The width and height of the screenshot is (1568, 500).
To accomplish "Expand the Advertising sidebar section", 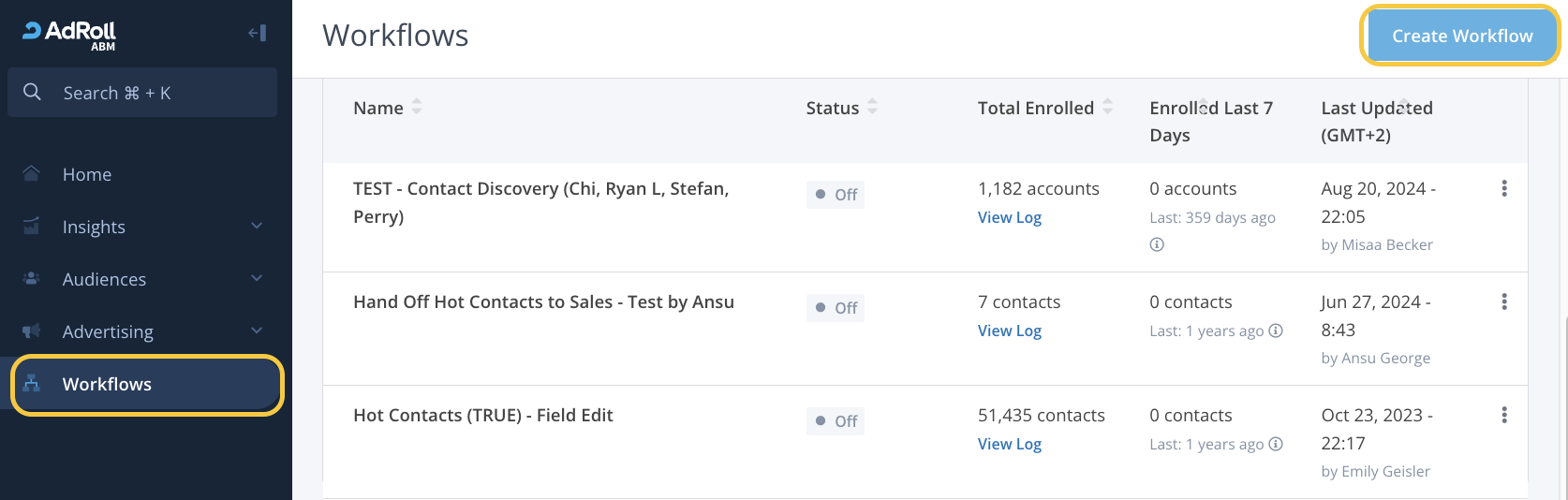I will coord(257,331).
